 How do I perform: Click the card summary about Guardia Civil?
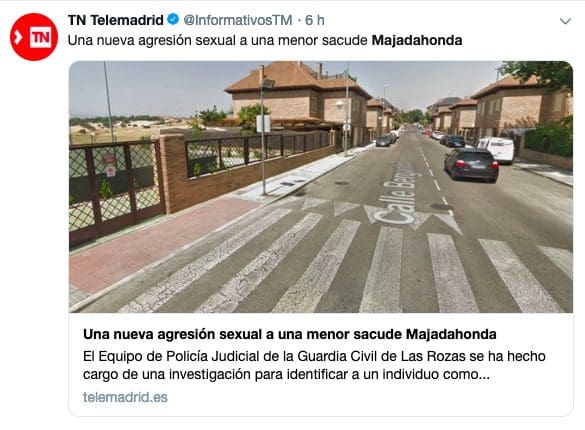point(314,365)
